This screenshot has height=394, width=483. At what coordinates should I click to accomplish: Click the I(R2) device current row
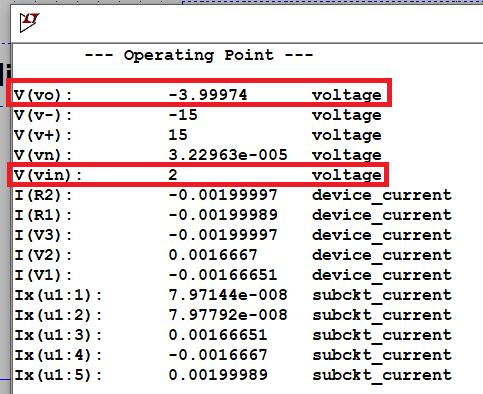(233, 195)
